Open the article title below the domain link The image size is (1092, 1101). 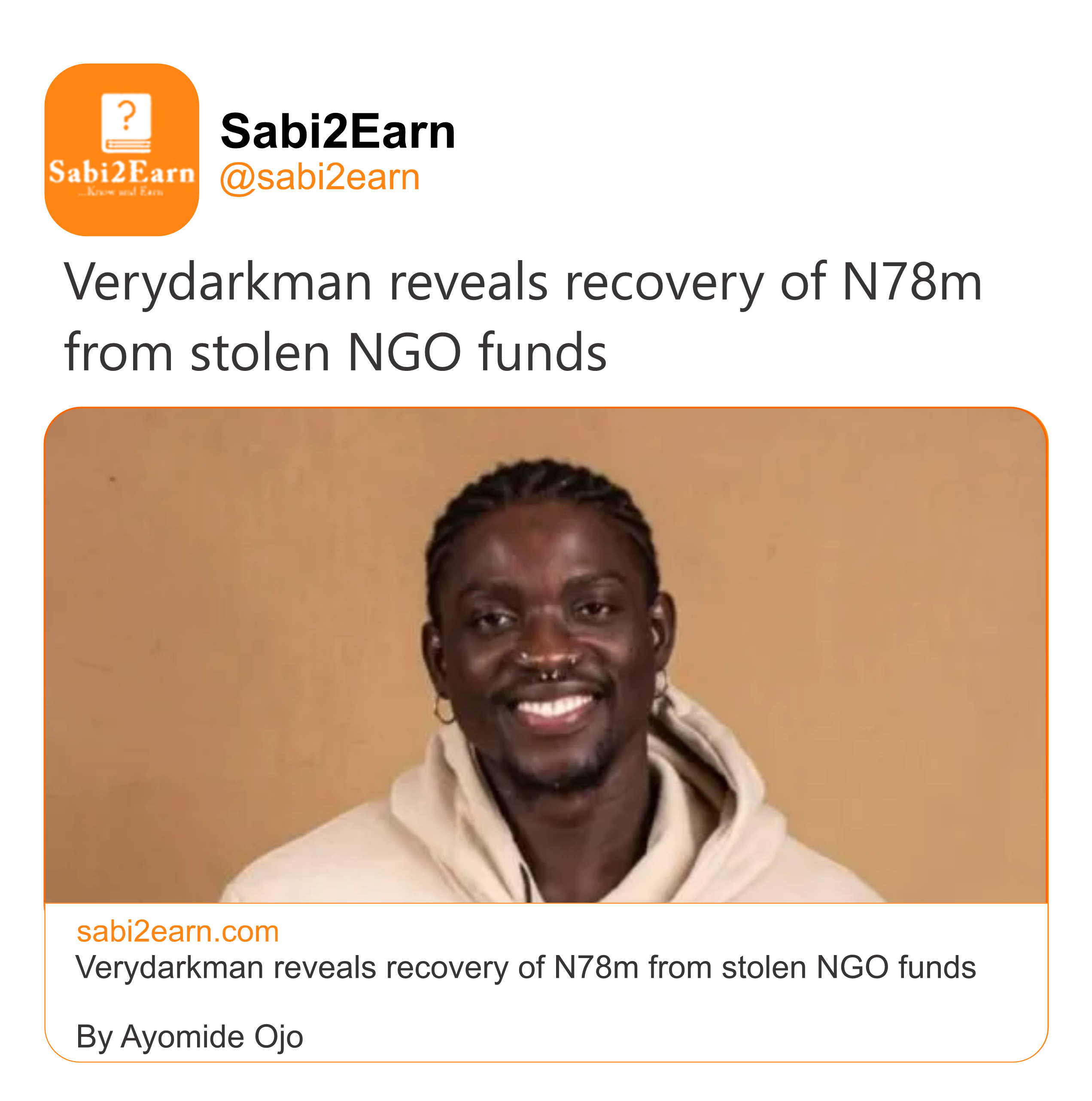[525, 968]
